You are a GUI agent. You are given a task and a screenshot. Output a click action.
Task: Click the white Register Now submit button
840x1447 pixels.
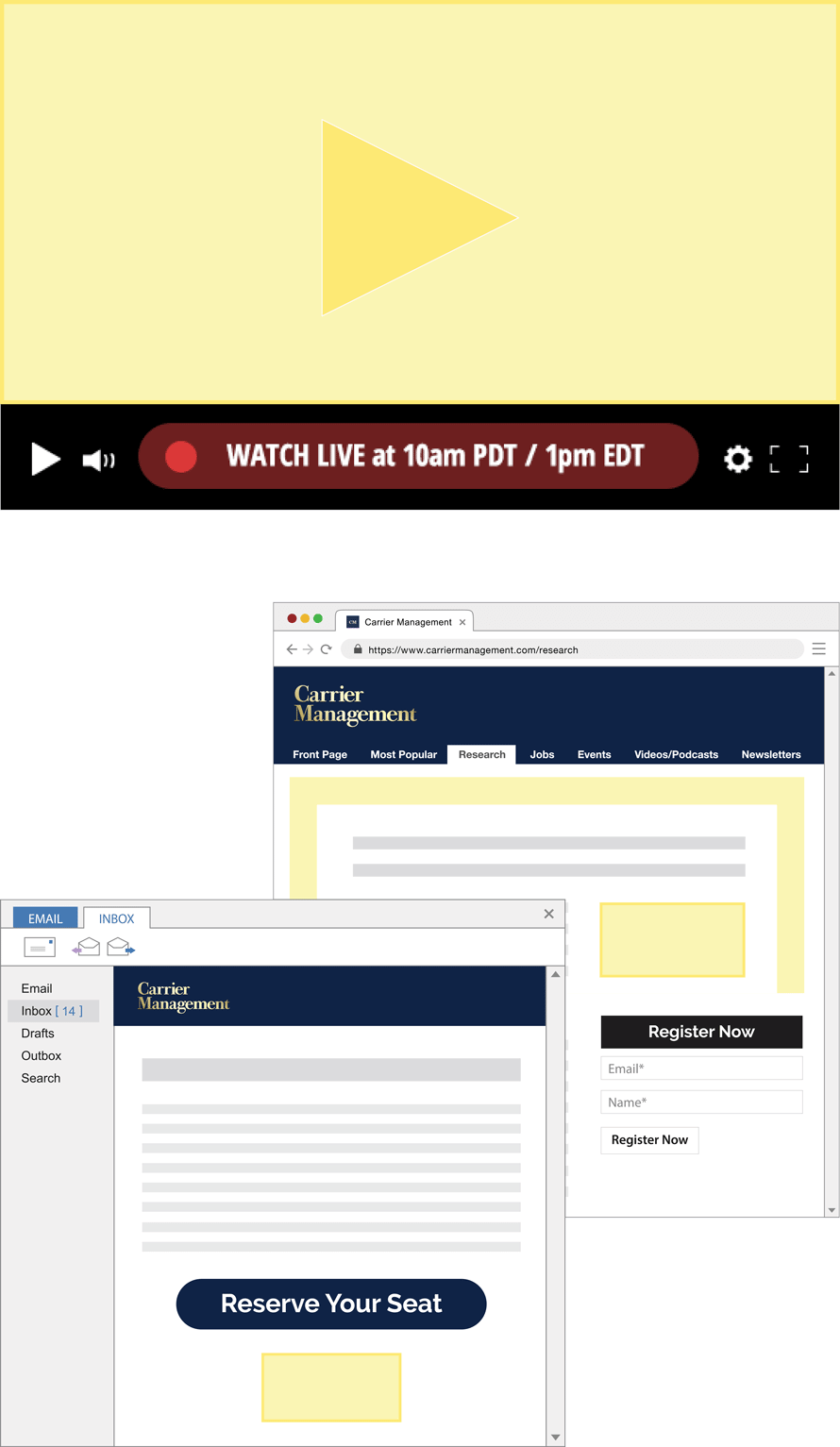click(x=649, y=1139)
